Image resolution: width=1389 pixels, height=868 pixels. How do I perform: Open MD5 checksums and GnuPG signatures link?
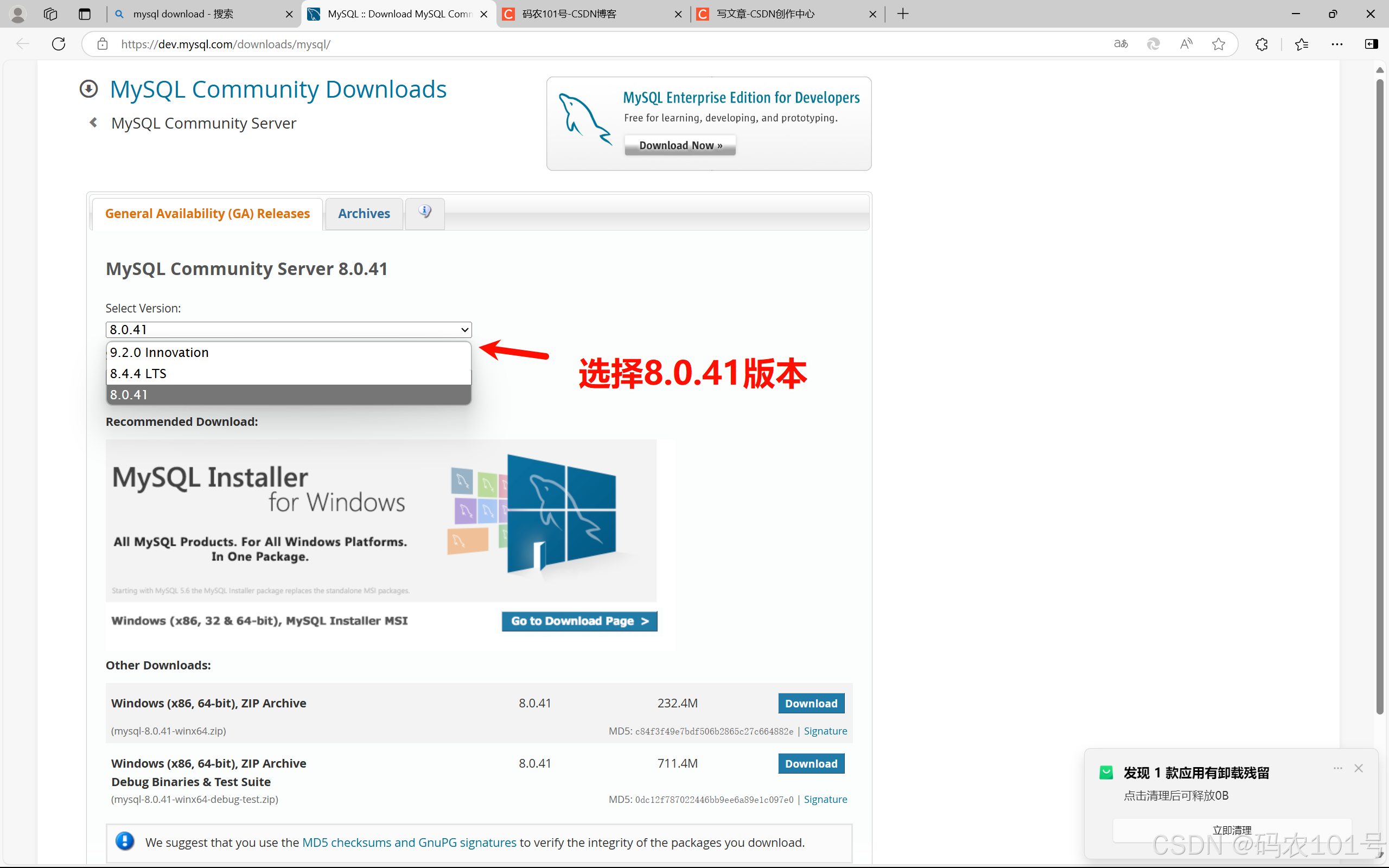tap(409, 842)
